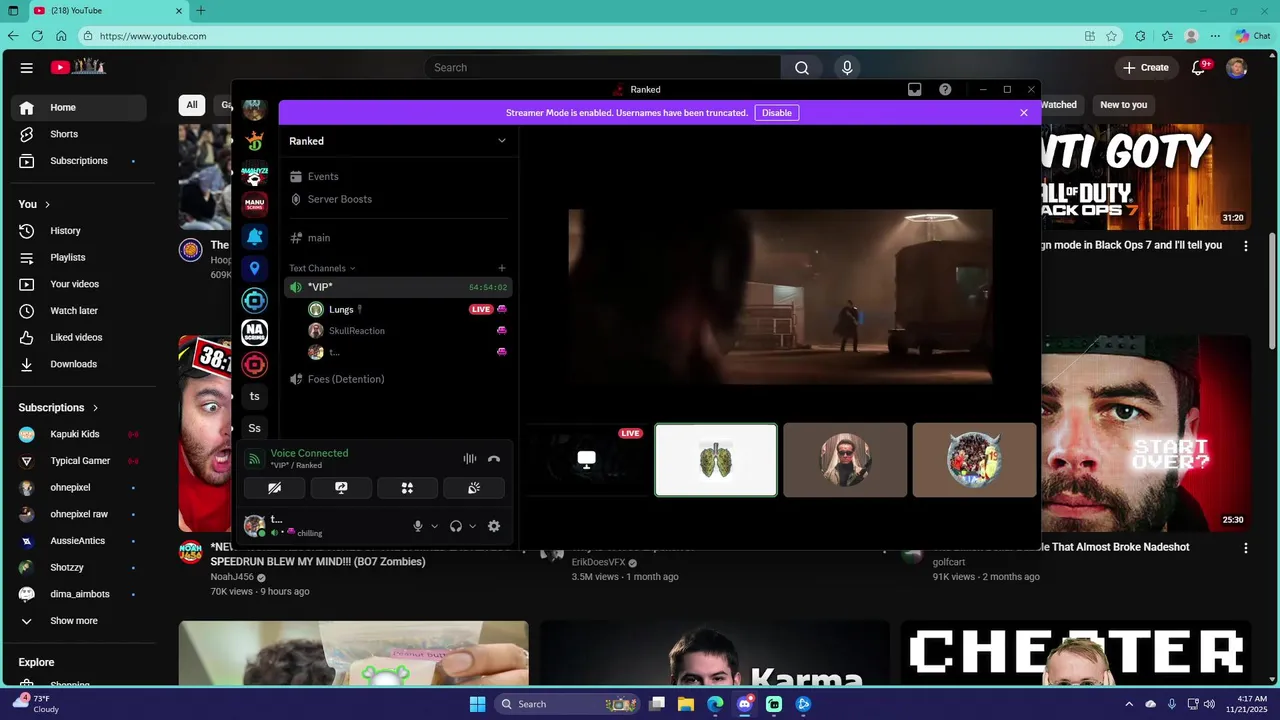Turn on camera in Discord voice panel
This screenshot has height=720, width=1280.
pos(275,488)
